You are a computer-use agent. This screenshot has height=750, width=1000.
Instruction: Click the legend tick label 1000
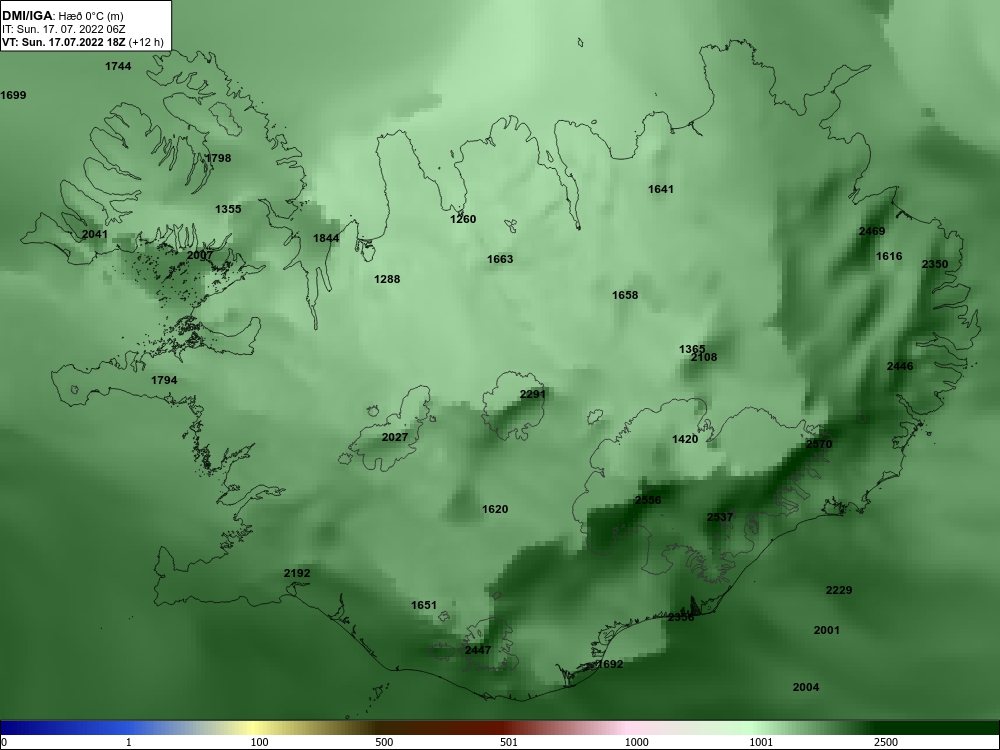(x=636, y=742)
